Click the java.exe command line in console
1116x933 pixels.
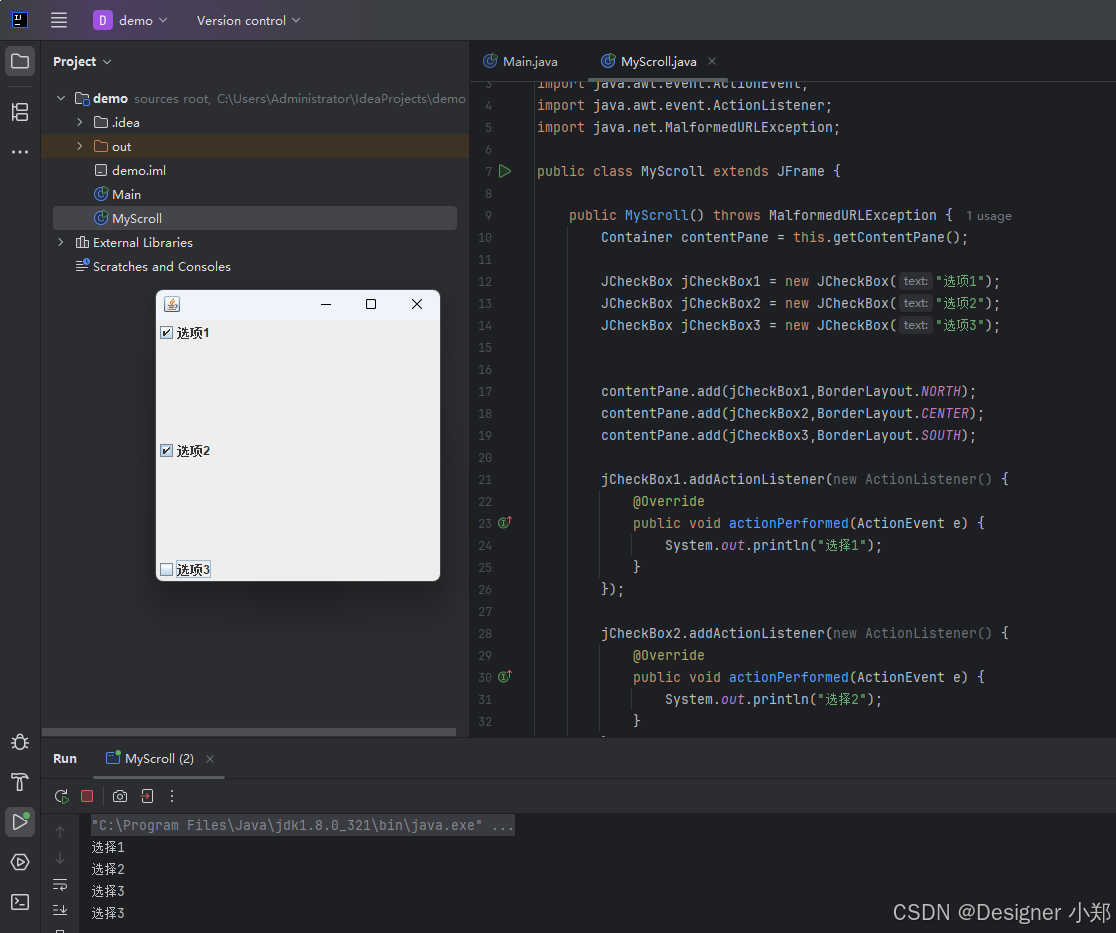point(302,826)
